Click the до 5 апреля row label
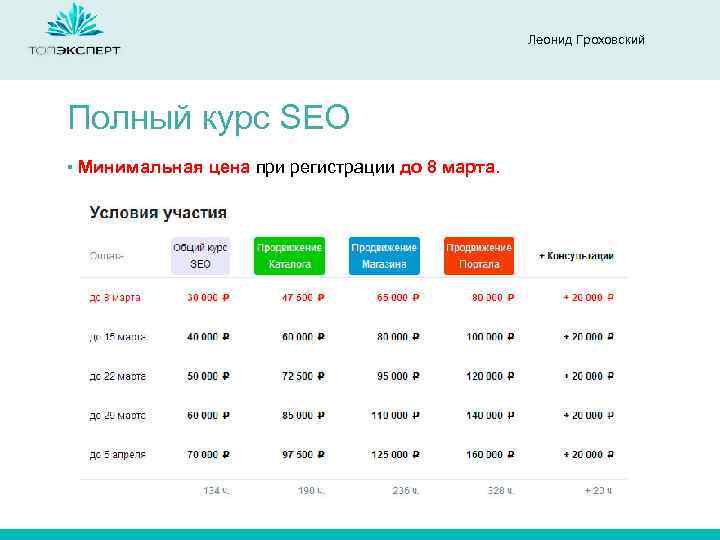Screen dimensions: 720x540 (118, 455)
